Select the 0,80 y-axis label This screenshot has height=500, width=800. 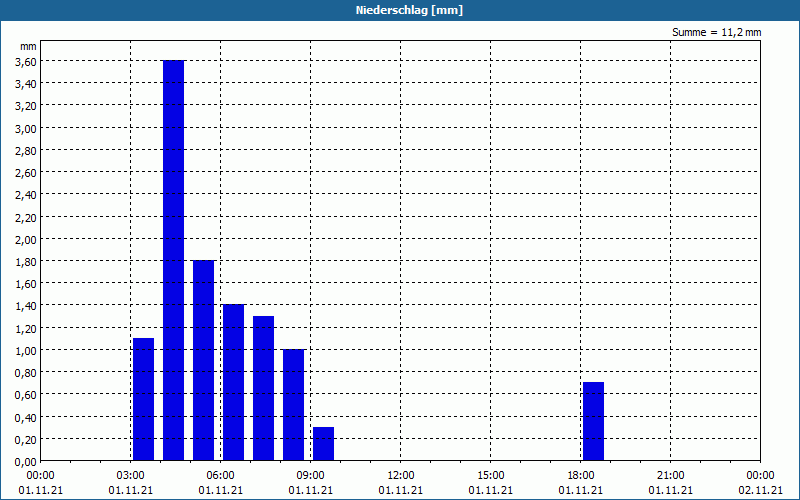click(26, 372)
